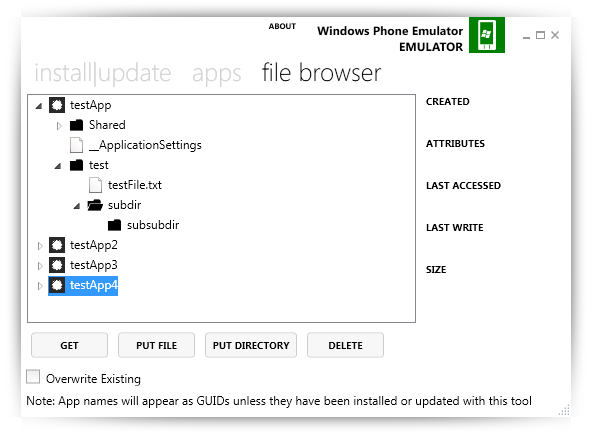Collapse the test folder node
596x434 pixels.
pyautogui.click(x=58, y=166)
